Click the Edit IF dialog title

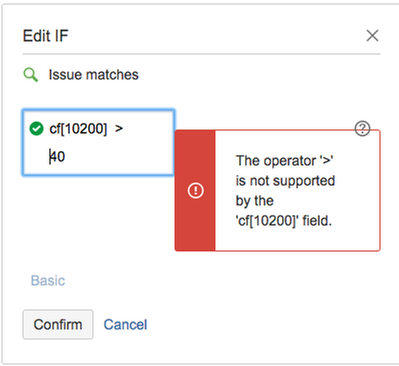point(46,36)
